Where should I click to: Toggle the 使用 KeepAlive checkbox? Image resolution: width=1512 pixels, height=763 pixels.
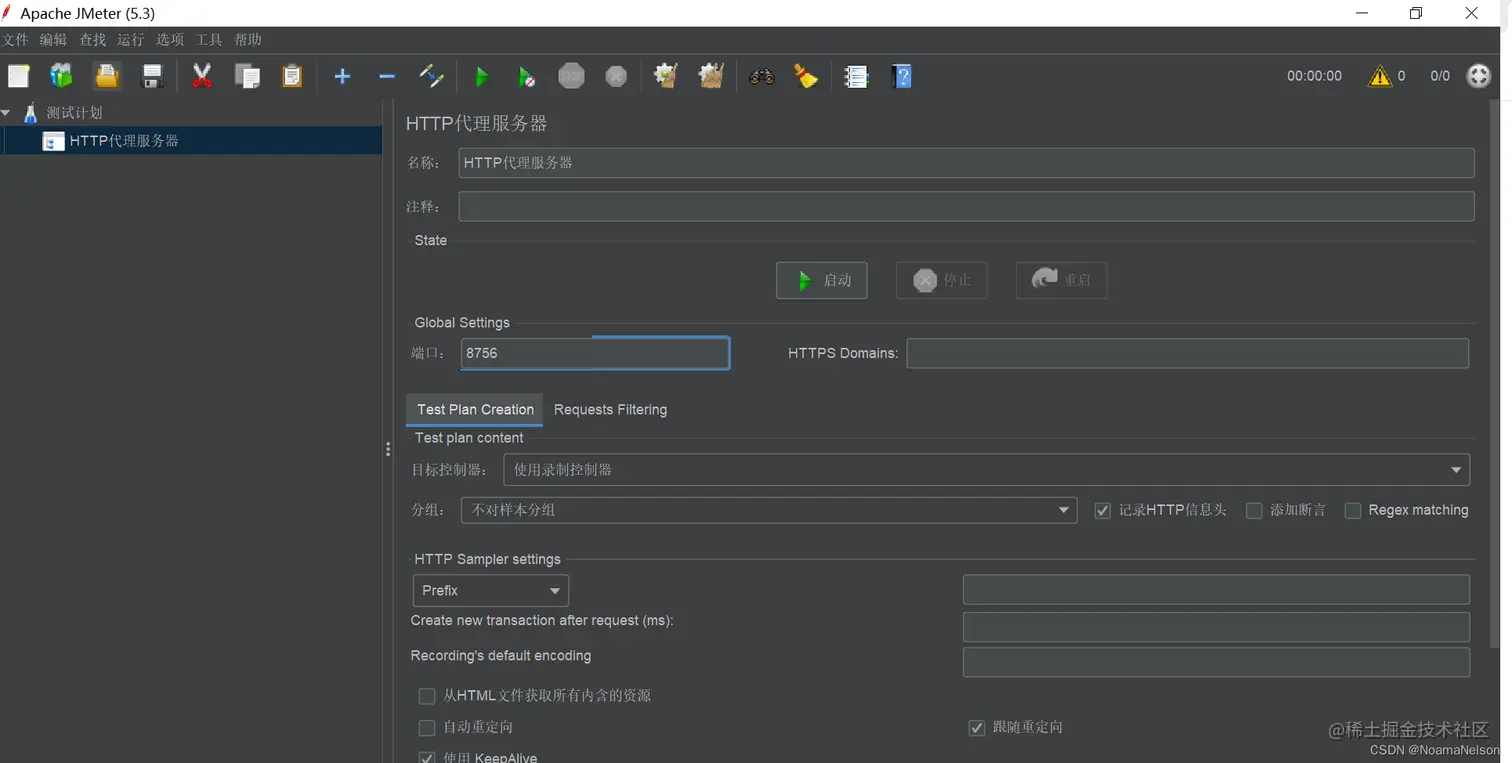(427, 758)
